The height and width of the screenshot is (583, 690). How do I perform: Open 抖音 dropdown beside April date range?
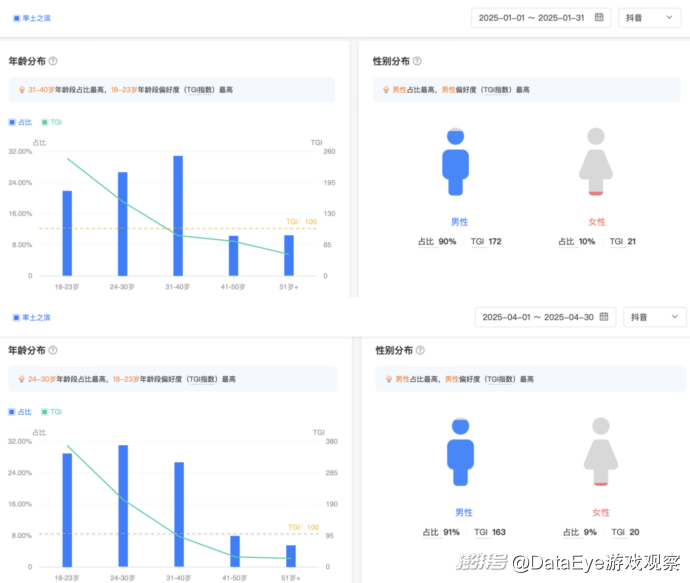point(654,317)
